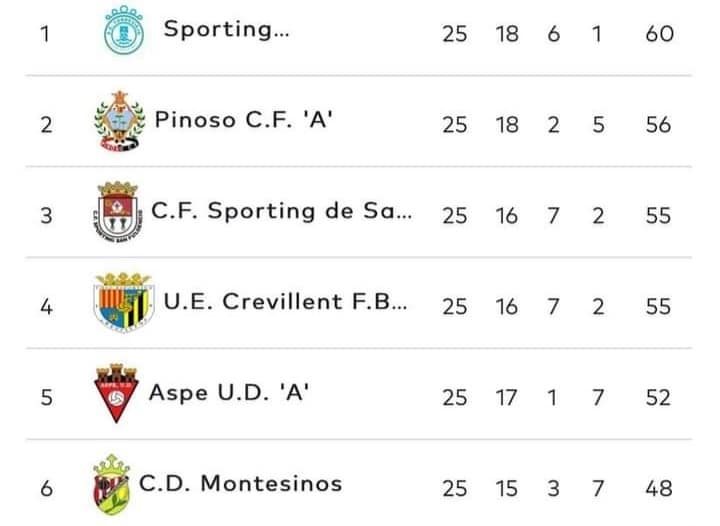Viewport: 720px width, 526px height.
Task: Click the Pinoso C.F. 'A' club crest
Action: coord(119,121)
